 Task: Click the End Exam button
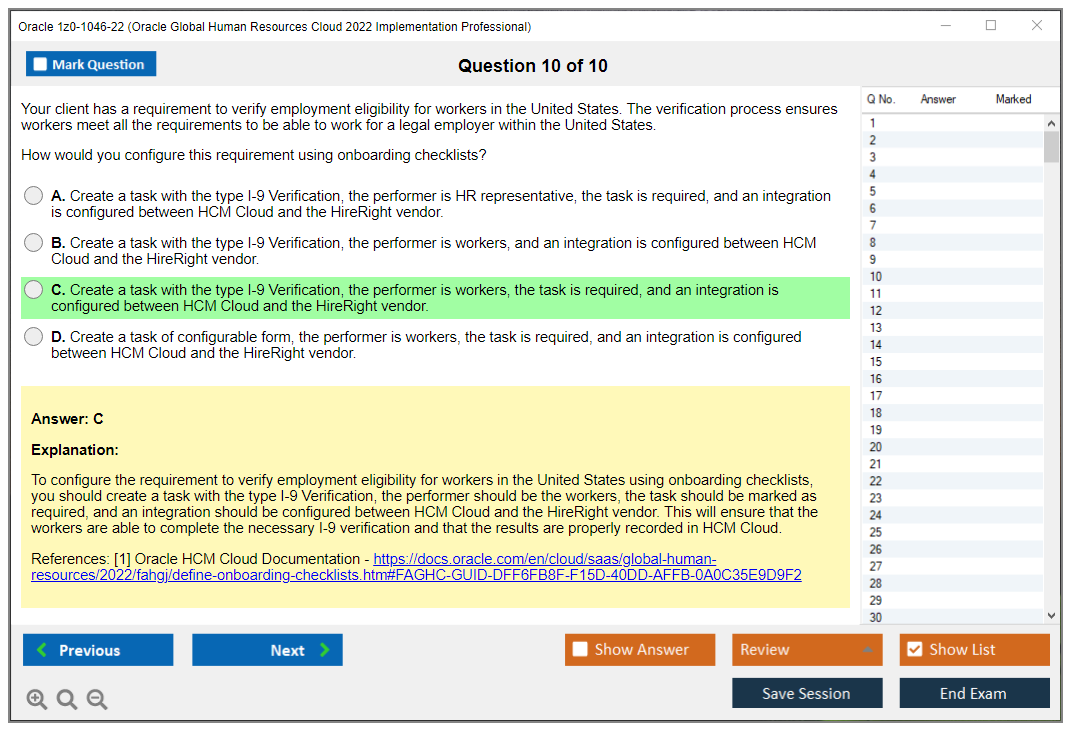[x=974, y=692]
